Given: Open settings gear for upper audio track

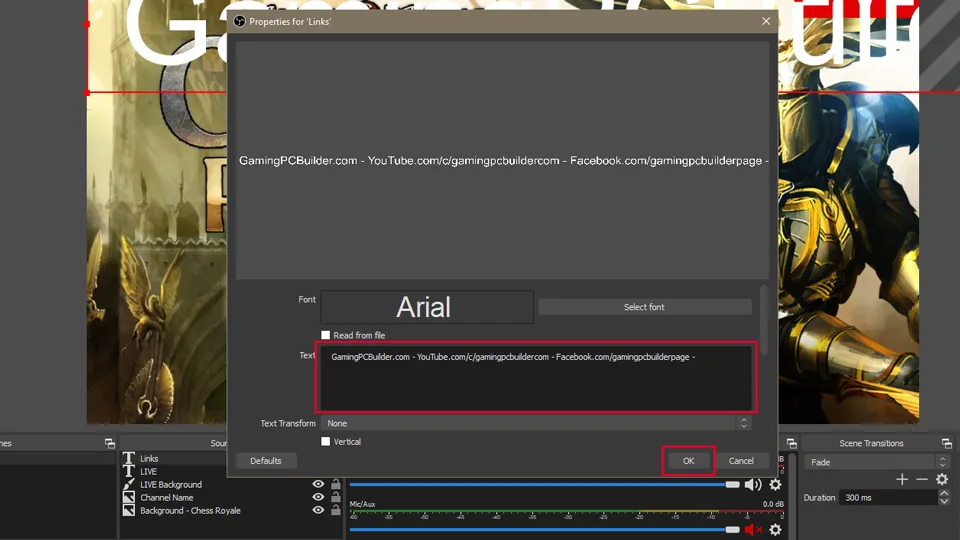Looking at the screenshot, I should pos(775,484).
